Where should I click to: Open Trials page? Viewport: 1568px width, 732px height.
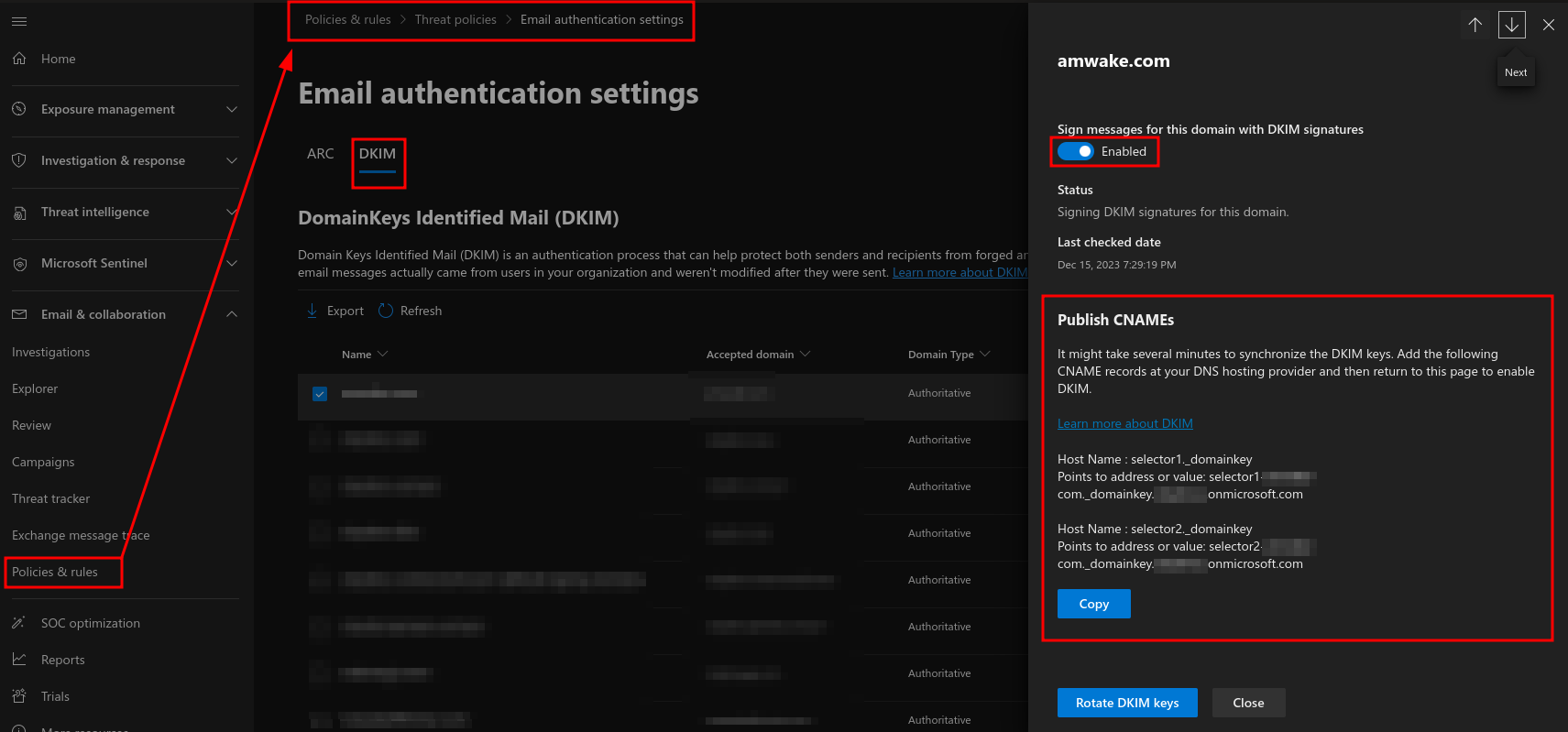[x=55, y=696]
